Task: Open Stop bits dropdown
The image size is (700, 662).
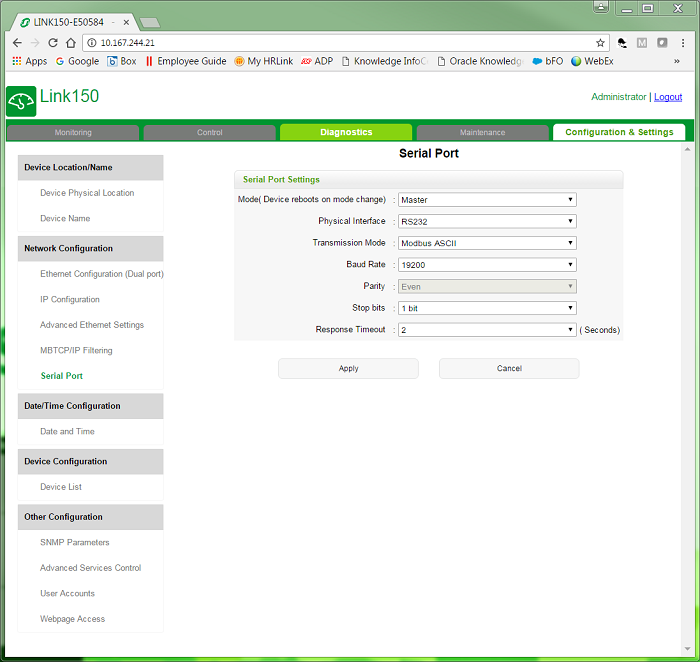Action: pos(487,308)
